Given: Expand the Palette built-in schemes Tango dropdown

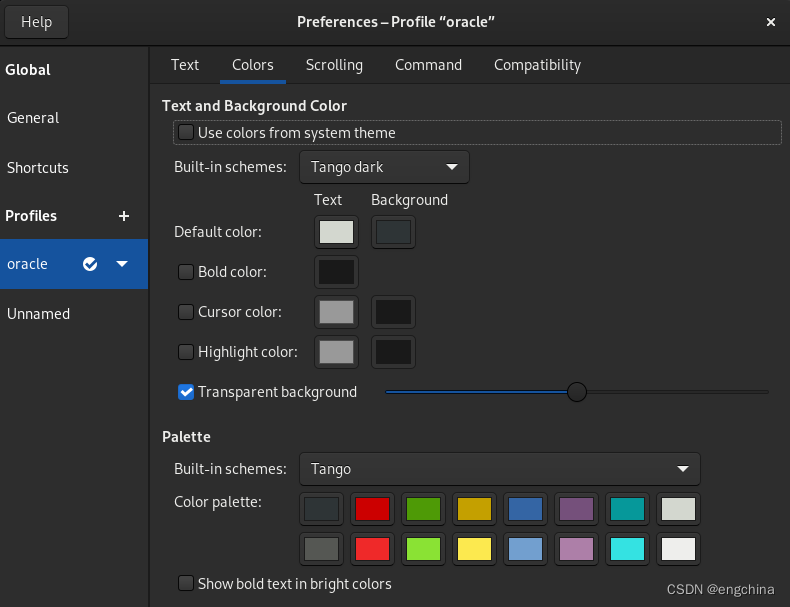Looking at the screenshot, I should (x=499, y=468).
